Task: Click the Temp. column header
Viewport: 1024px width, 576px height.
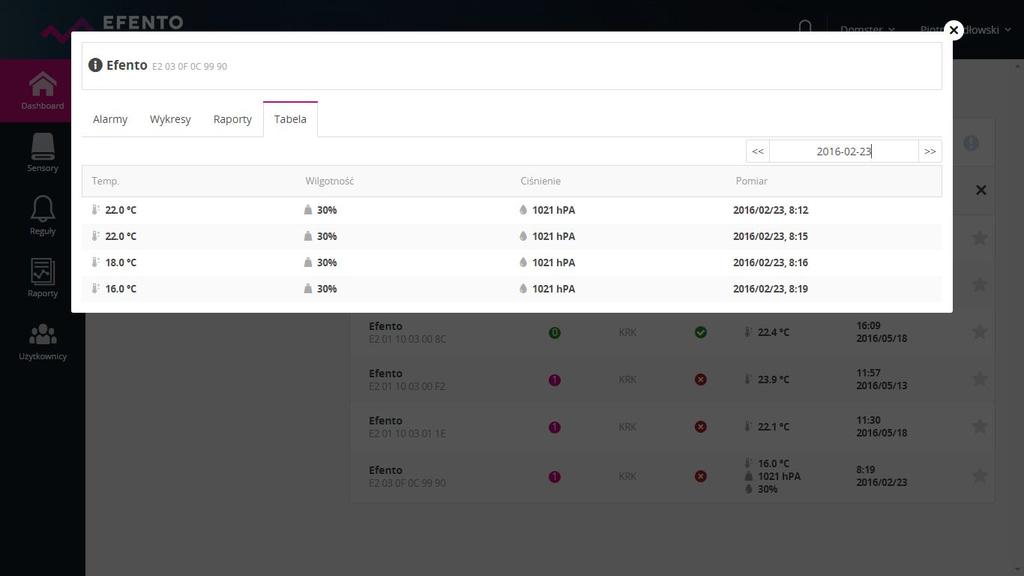Action: (105, 181)
